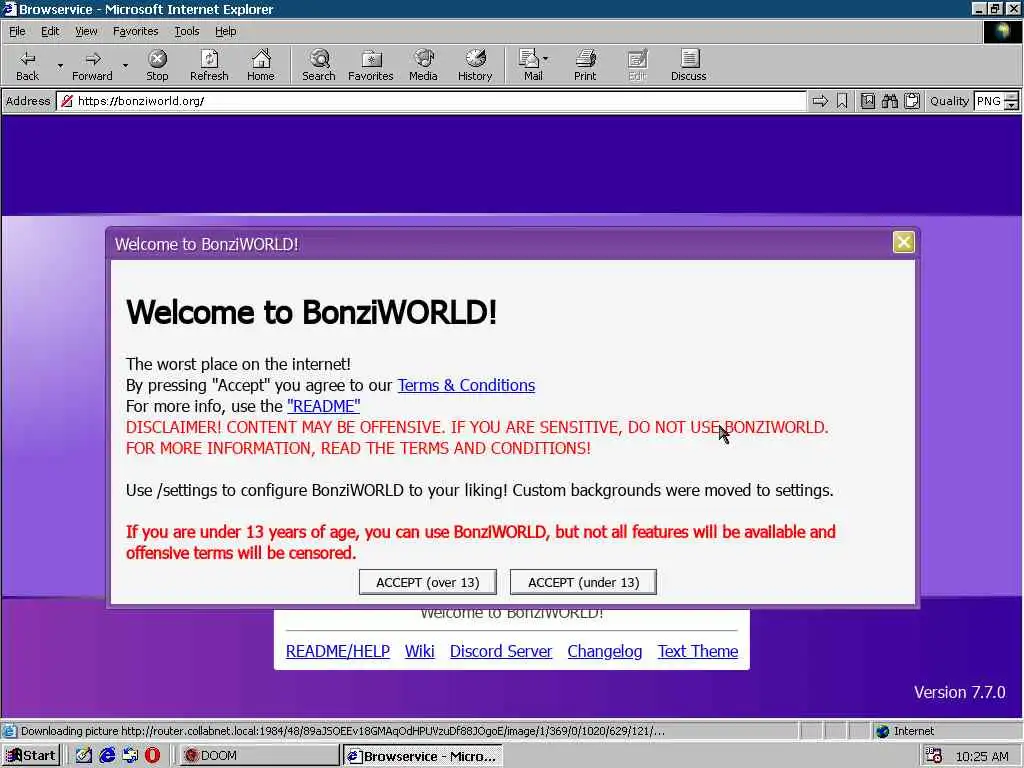Click the page icon in the address field
This screenshot has height=768, width=1024.
[66, 101]
